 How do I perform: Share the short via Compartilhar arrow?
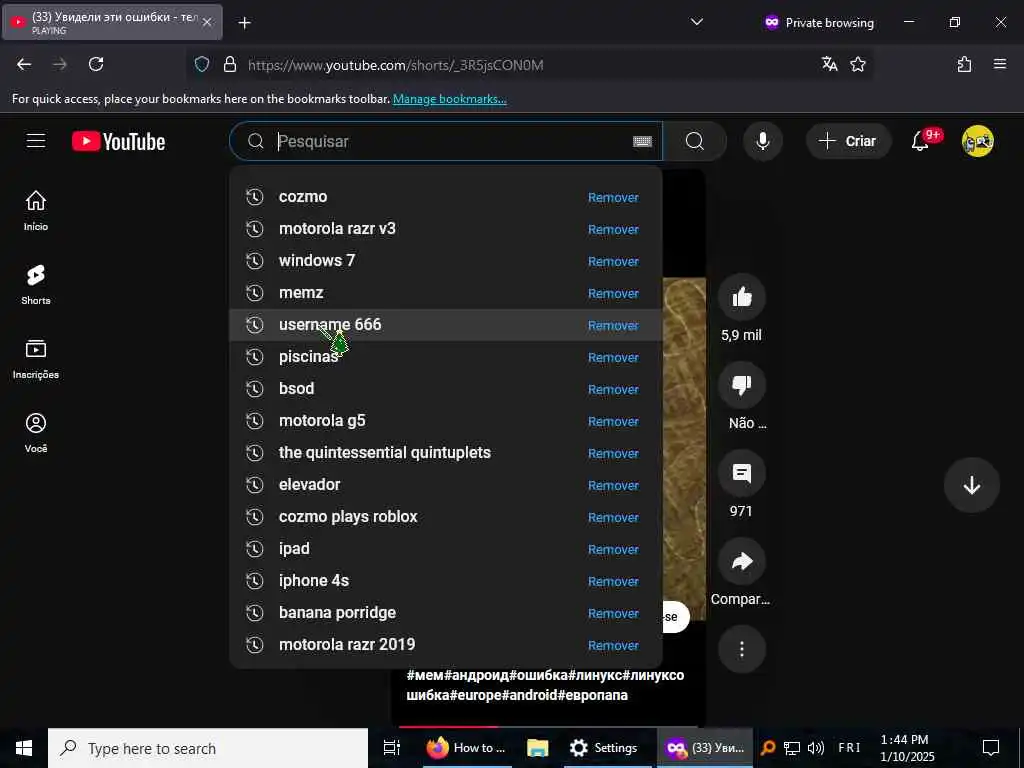741,561
